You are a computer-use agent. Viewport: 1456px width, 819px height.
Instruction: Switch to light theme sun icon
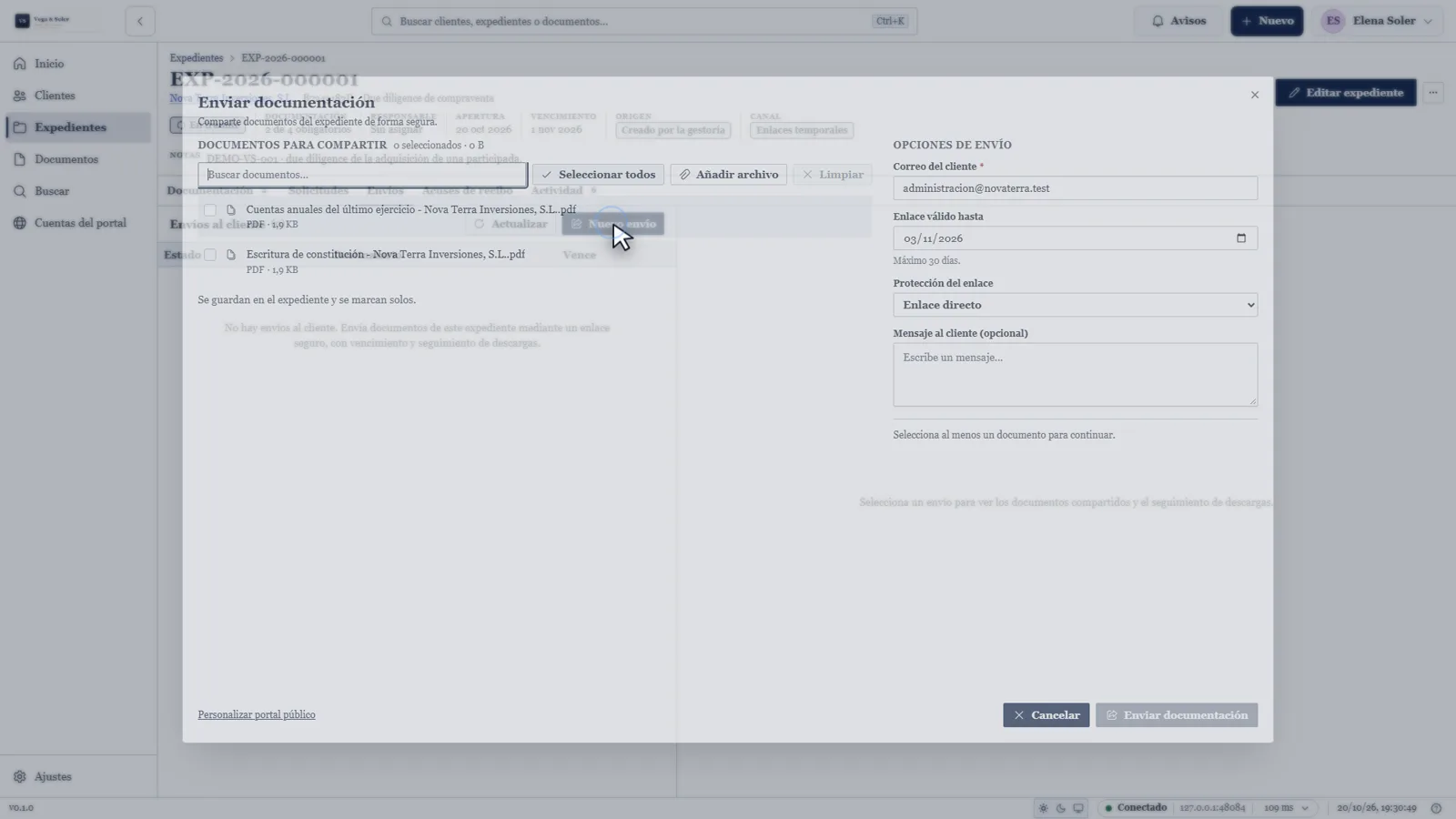point(1044,808)
